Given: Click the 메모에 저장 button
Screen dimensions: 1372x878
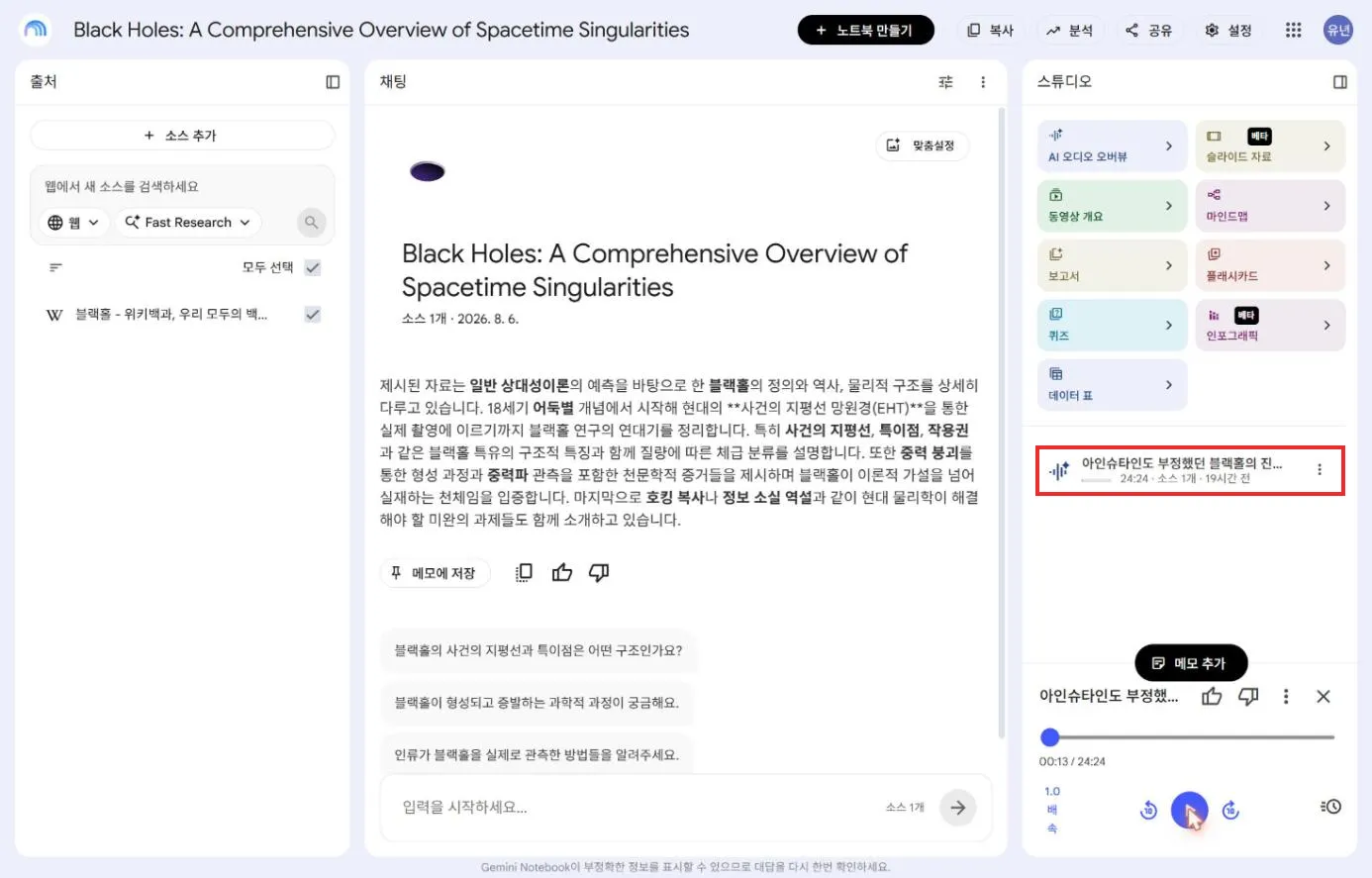Looking at the screenshot, I should tap(434, 573).
